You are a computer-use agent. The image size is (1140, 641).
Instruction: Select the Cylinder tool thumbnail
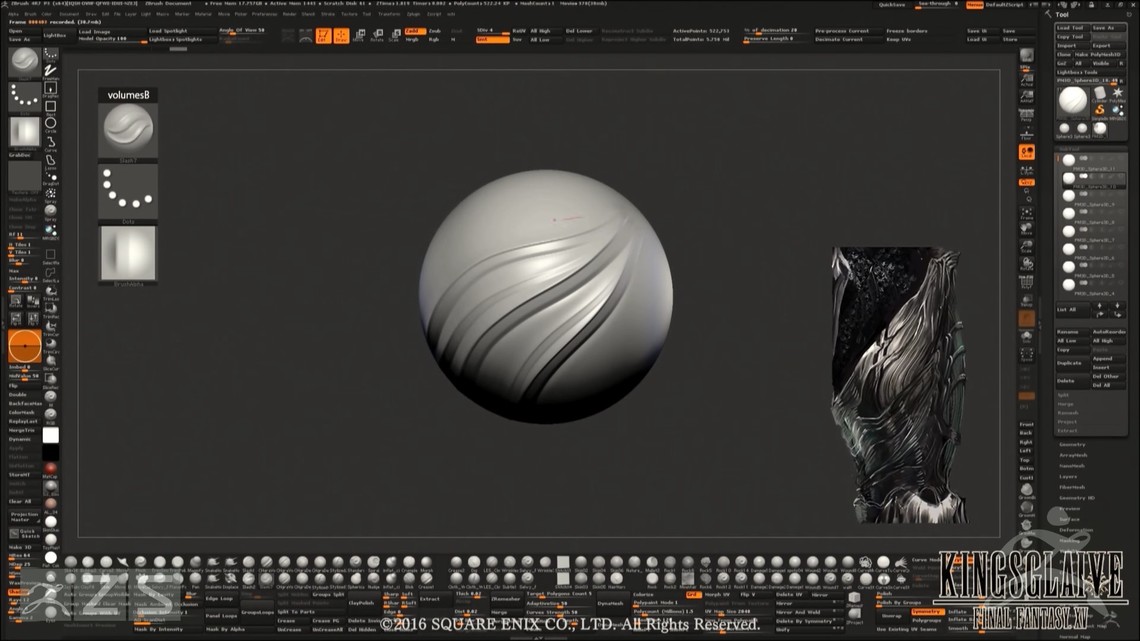1100,93
